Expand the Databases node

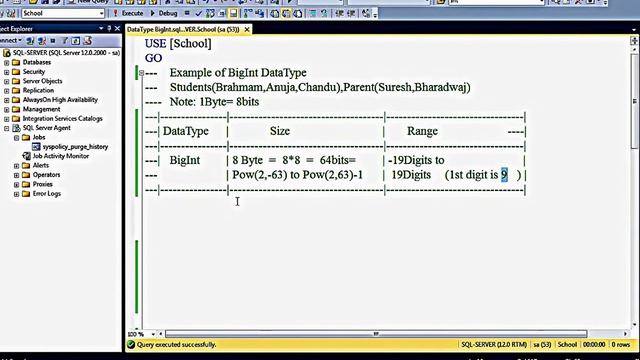(x=7, y=62)
